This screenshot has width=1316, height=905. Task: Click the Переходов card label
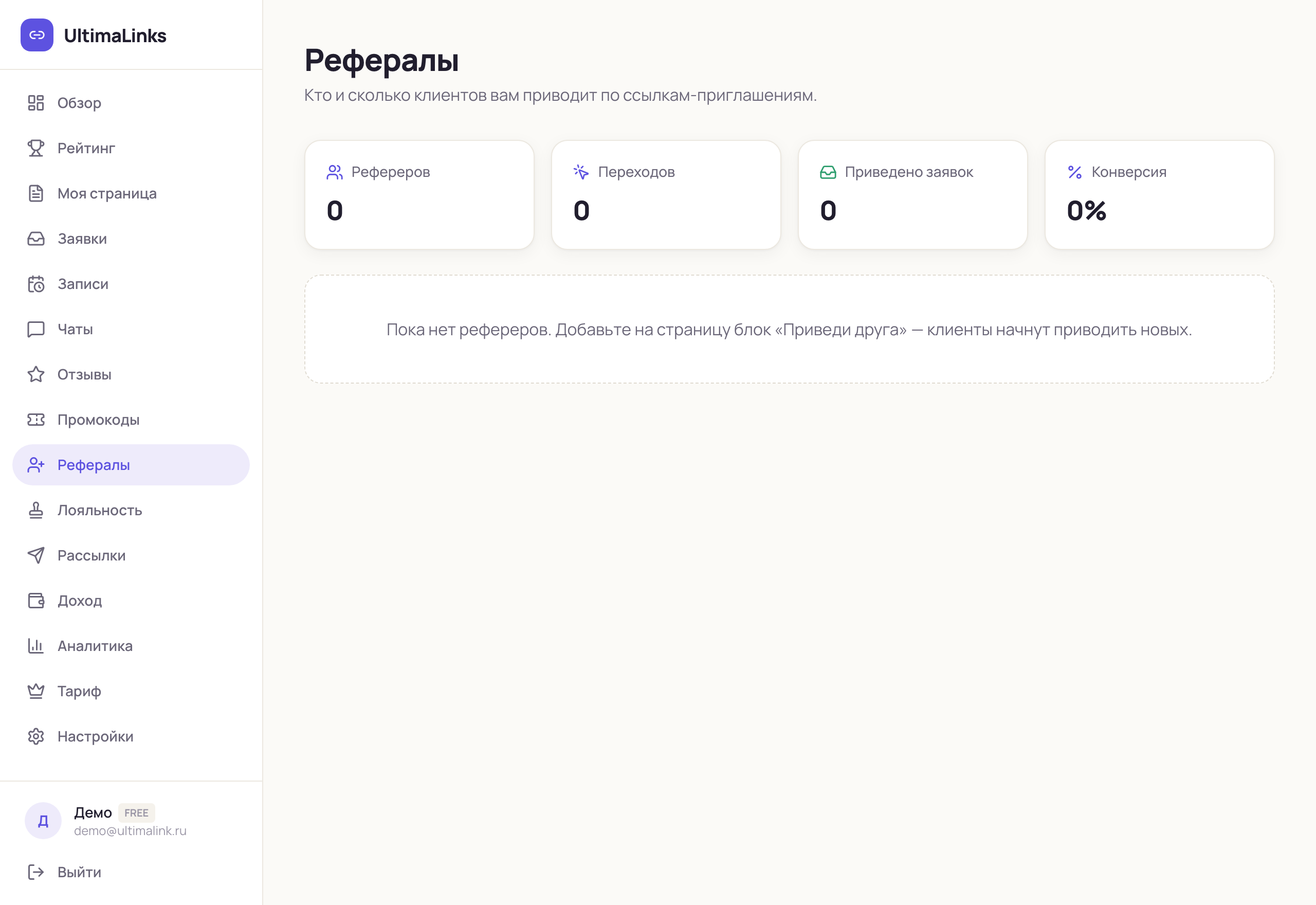tap(636, 172)
